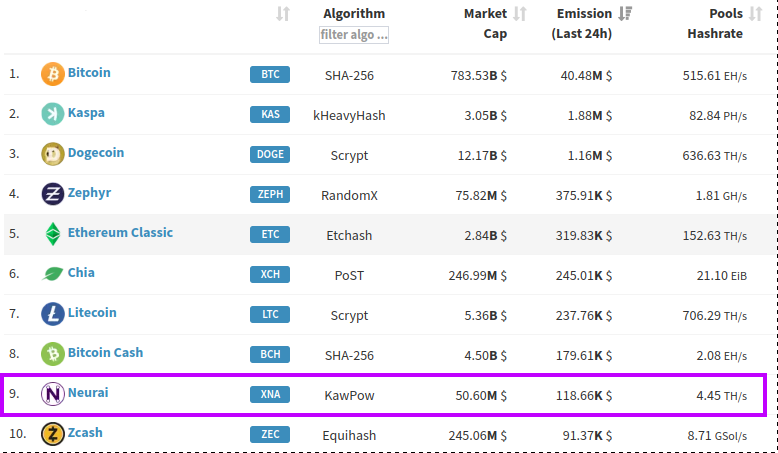This screenshot has width=778, height=453.
Task: Click the LTC ticker badge
Action: pos(270,314)
